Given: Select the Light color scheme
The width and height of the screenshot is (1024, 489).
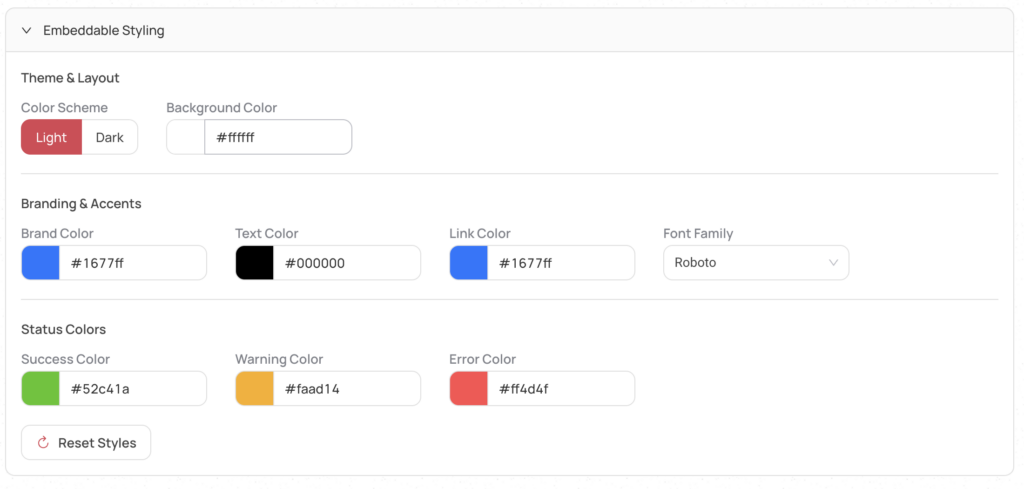Looking at the screenshot, I should click(52, 137).
